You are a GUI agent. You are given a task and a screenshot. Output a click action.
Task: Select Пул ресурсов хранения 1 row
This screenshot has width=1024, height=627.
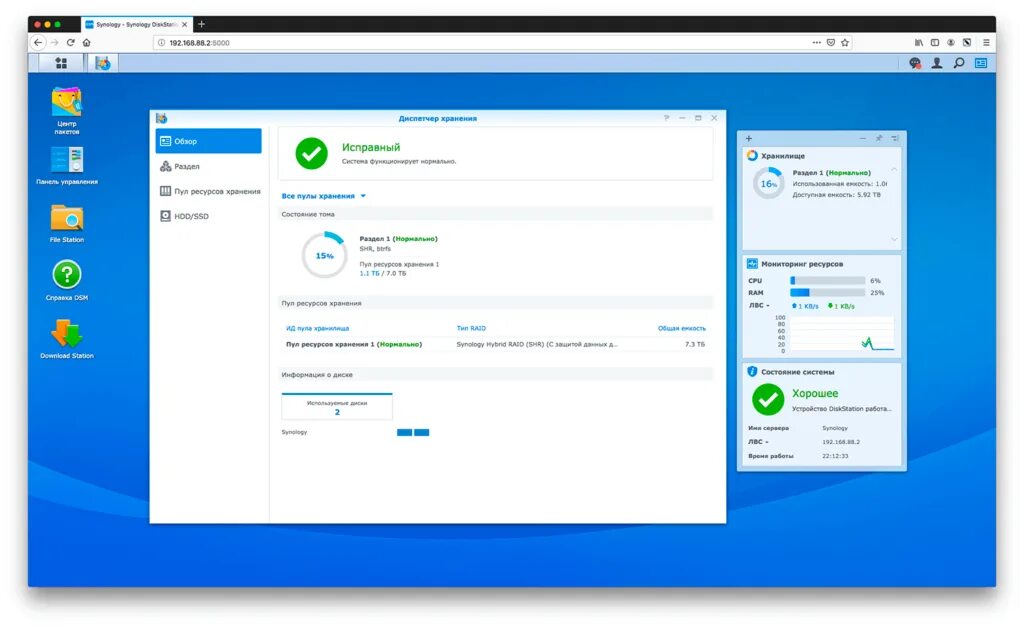tap(495, 344)
